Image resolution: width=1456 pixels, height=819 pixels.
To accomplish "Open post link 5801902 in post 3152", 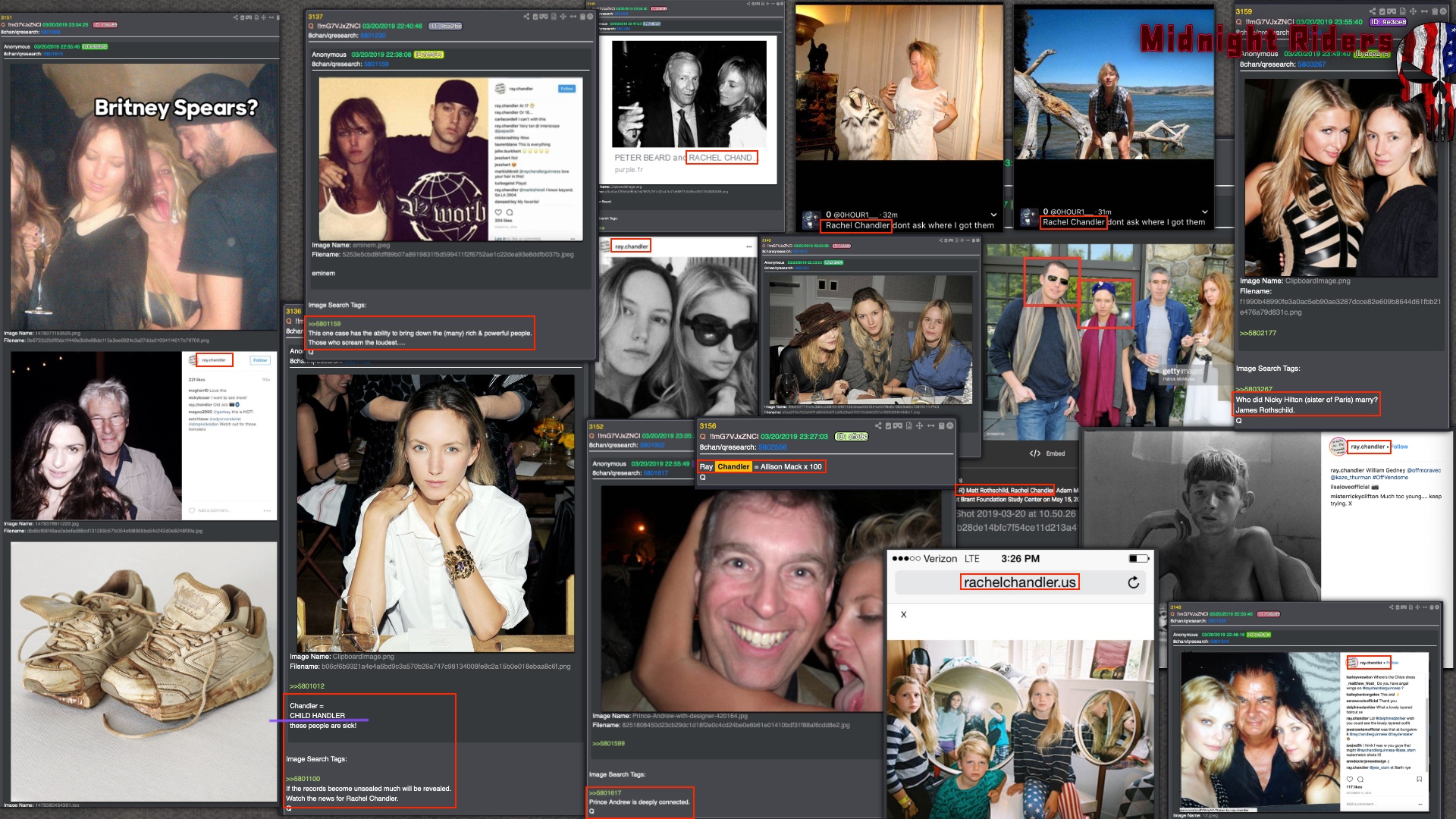I will coord(652,445).
